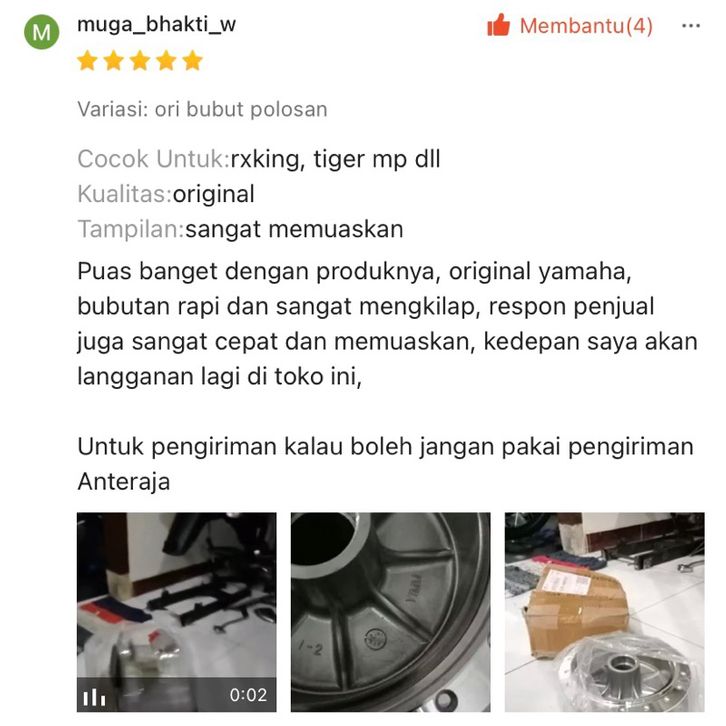This screenshot has height=726, width=726.
Task: Open the cardboard box package photo
Action: click(604, 612)
